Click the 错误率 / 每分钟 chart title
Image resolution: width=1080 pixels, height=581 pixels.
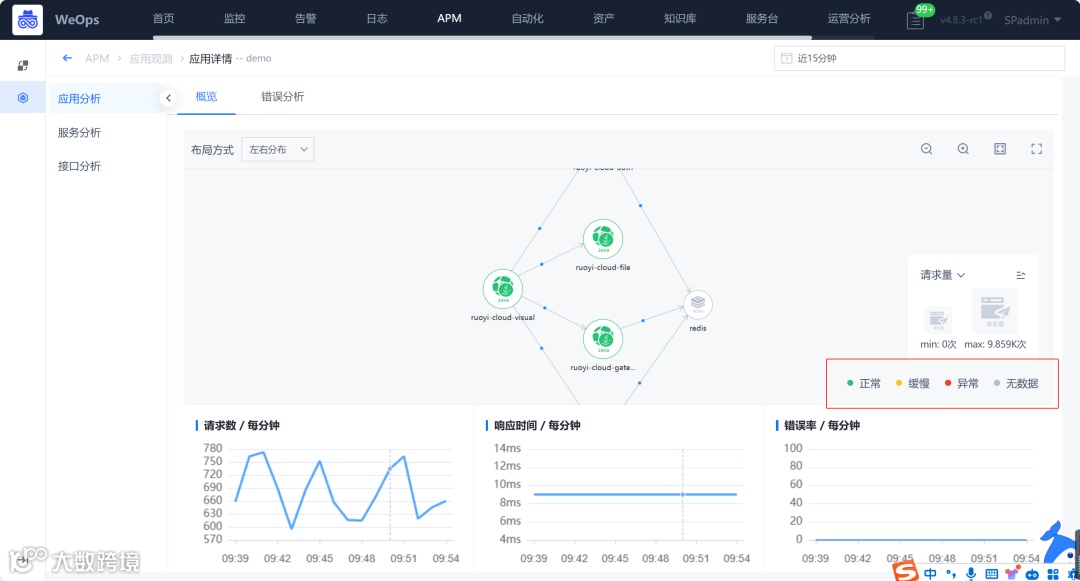coord(822,425)
